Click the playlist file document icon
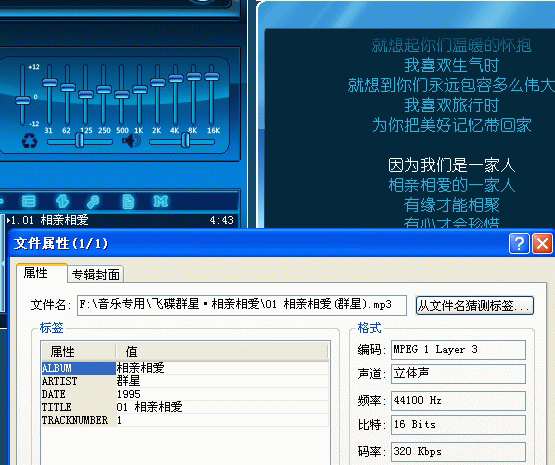555x465 pixels. (x=128, y=201)
